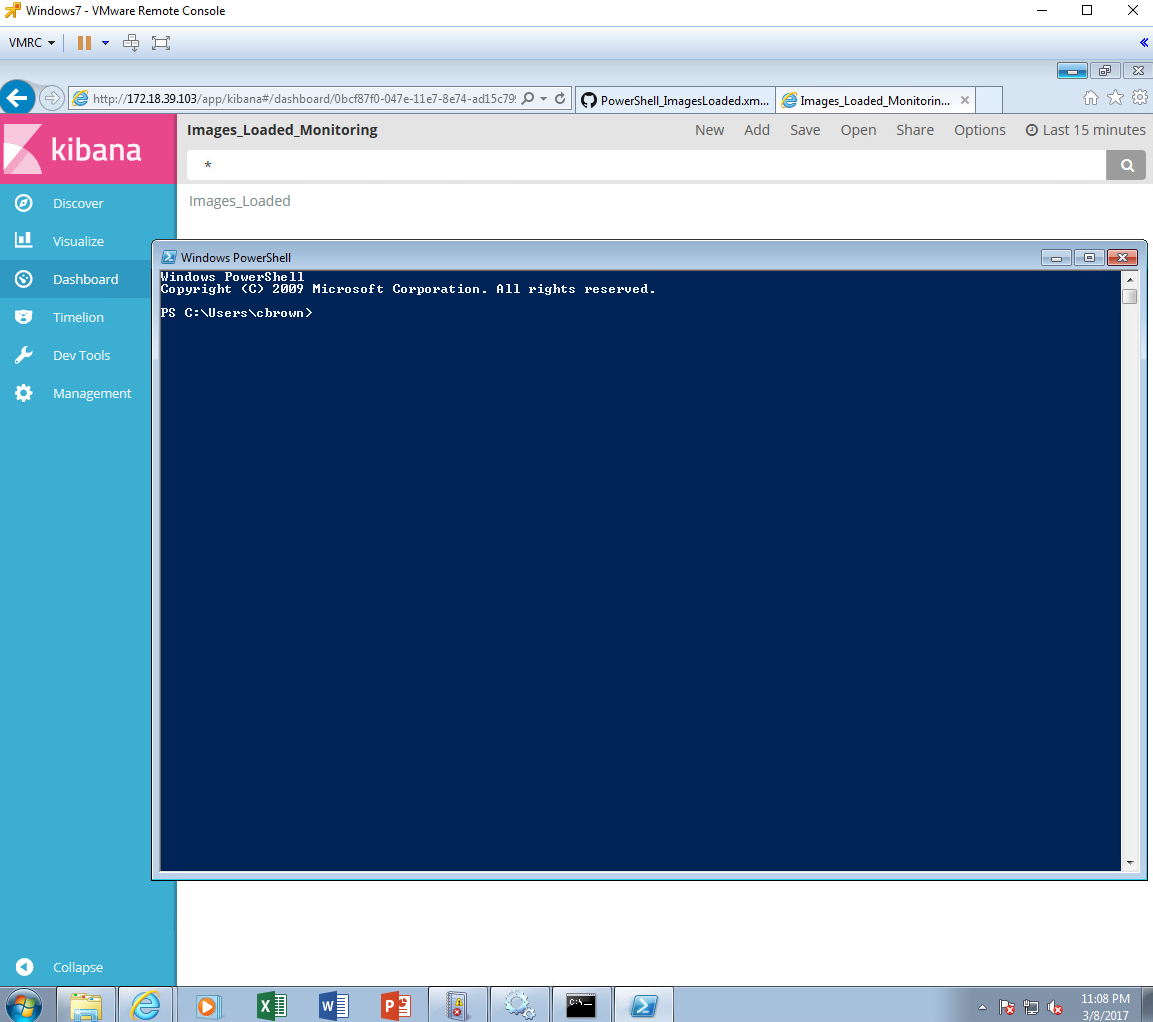Expand the address bar autocomplete dropdown
Image resolution: width=1153 pixels, height=1022 pixels.
(x=543, y=99)
